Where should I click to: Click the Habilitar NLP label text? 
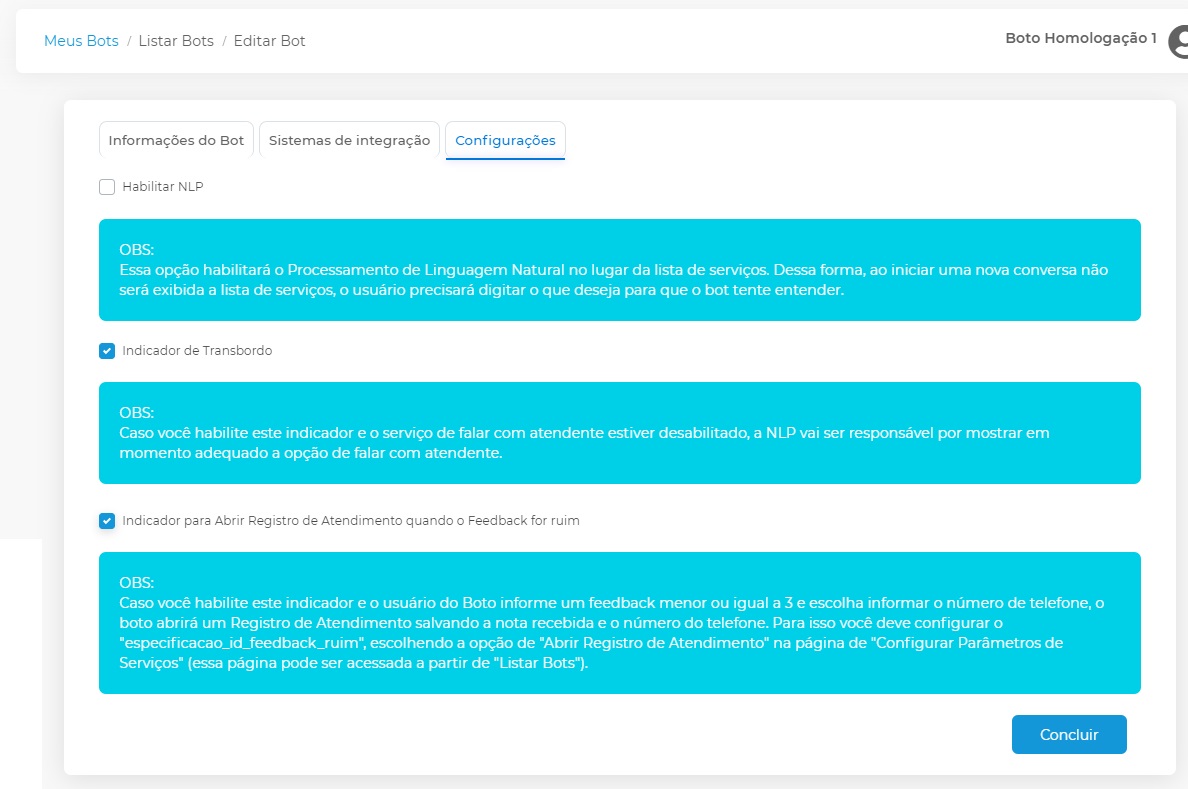[163, 187]
